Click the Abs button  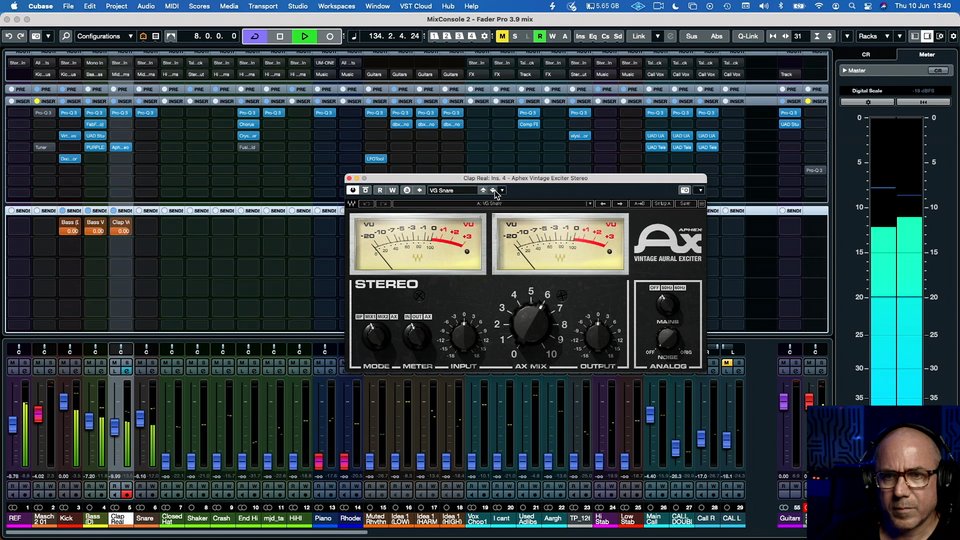[x=716, y=36]
